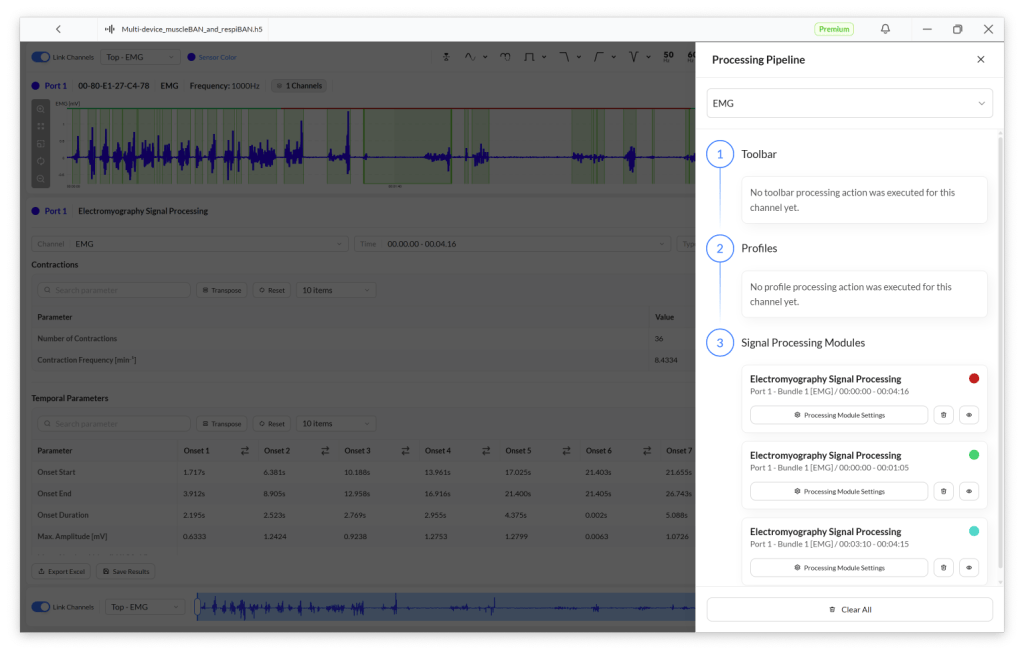Click the Clear All button
The height and width of the screenshot is (655, 1024).
[849, 610]
